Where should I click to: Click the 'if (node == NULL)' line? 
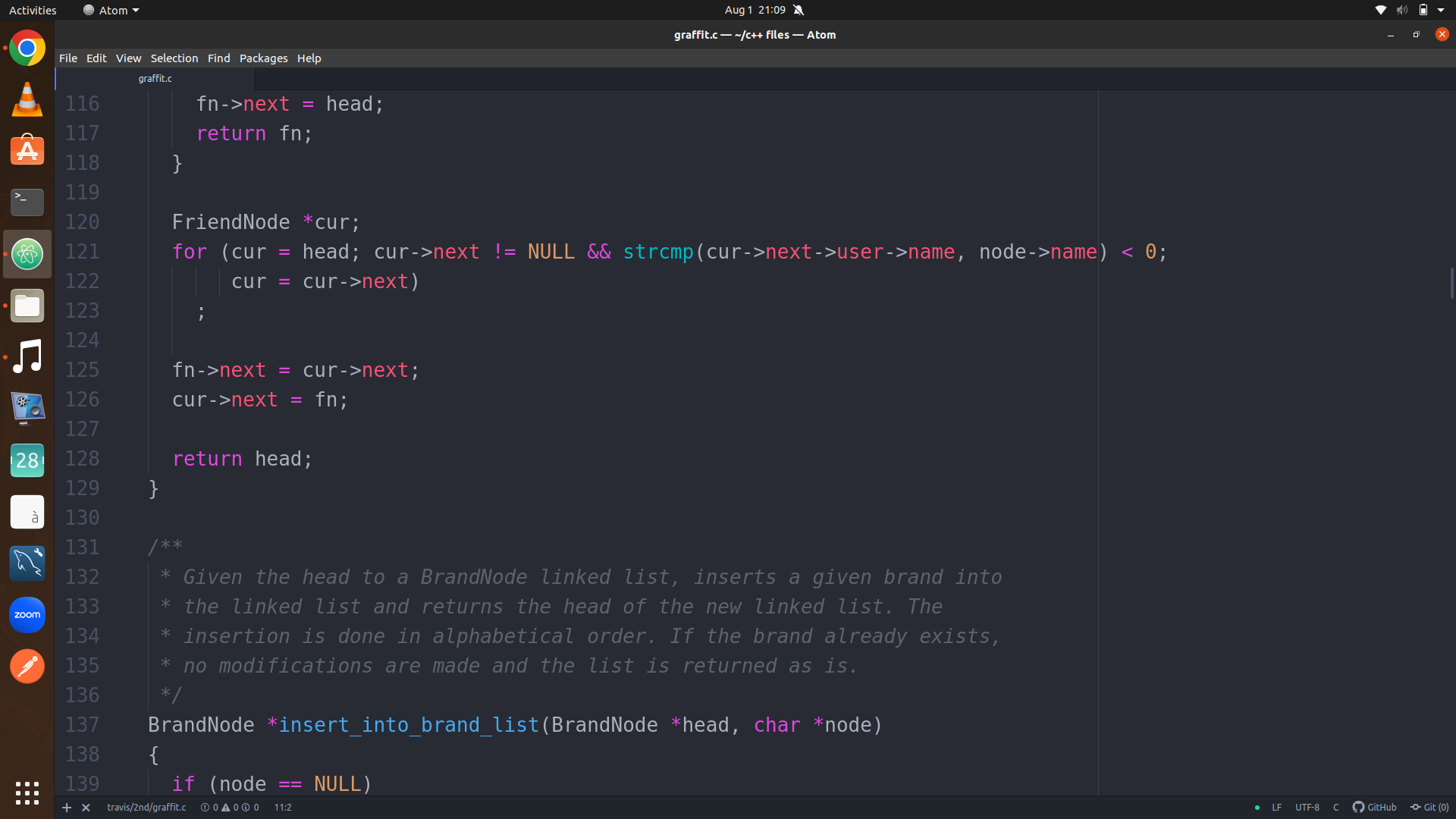(271, 784)
